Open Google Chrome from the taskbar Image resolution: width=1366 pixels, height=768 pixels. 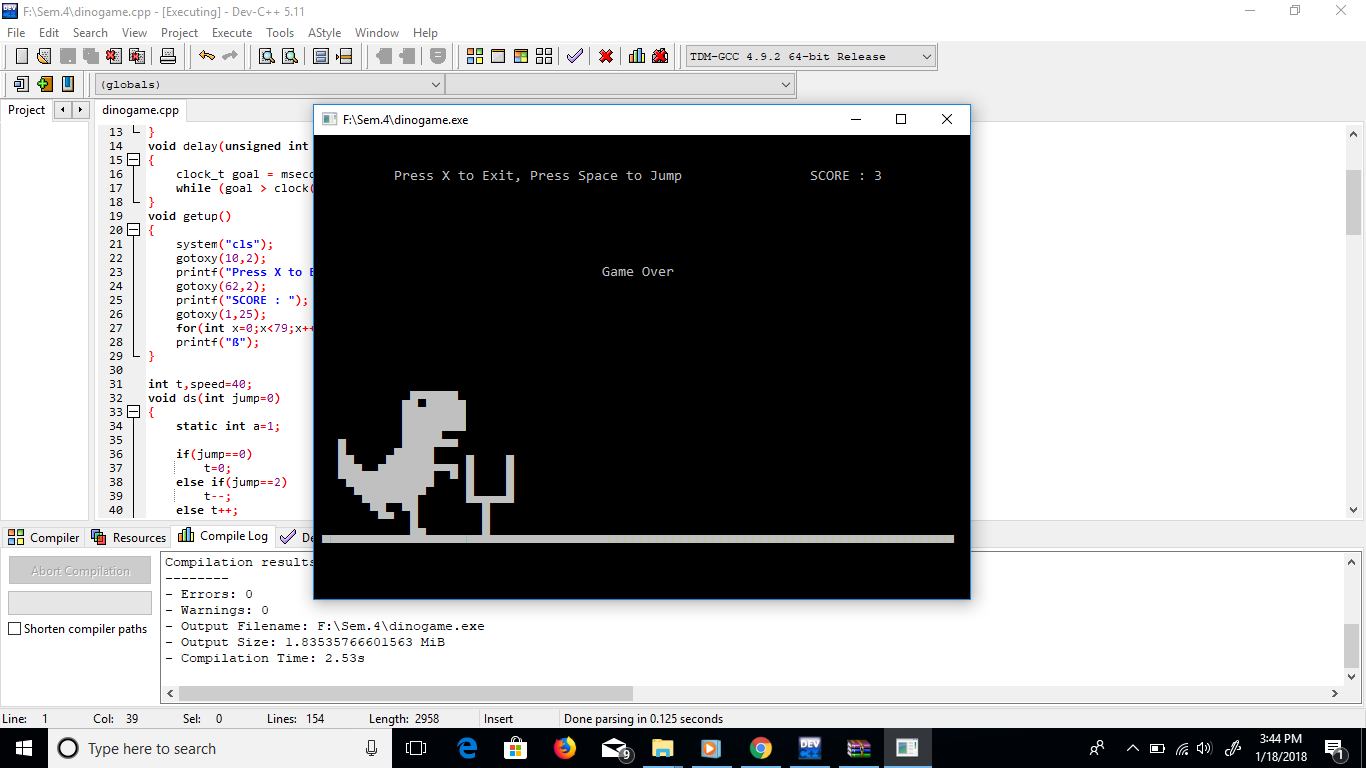(x=761, y=748)
